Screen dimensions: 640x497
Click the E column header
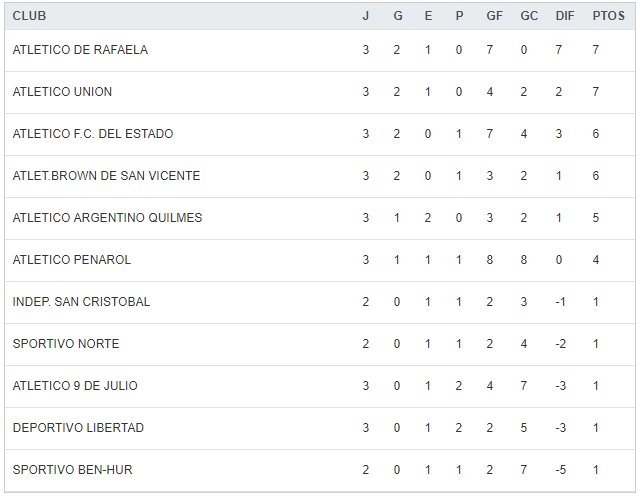[428, 16]
